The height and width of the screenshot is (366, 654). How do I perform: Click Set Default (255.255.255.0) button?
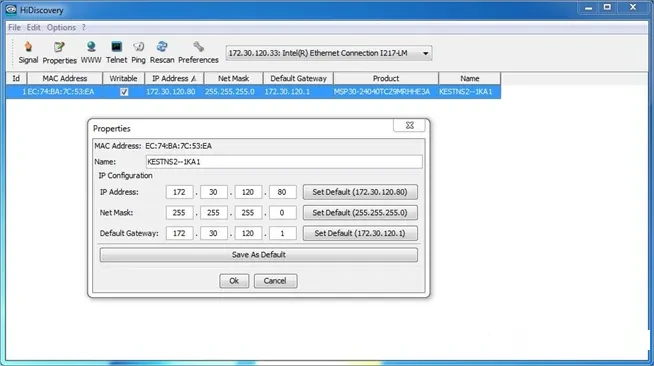click(360, 213)
